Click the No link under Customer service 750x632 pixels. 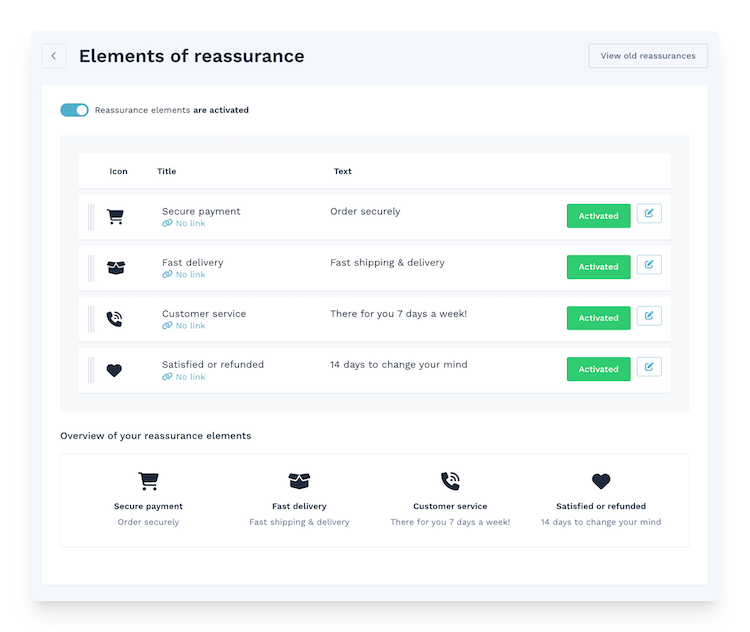[x=184, y=326]
